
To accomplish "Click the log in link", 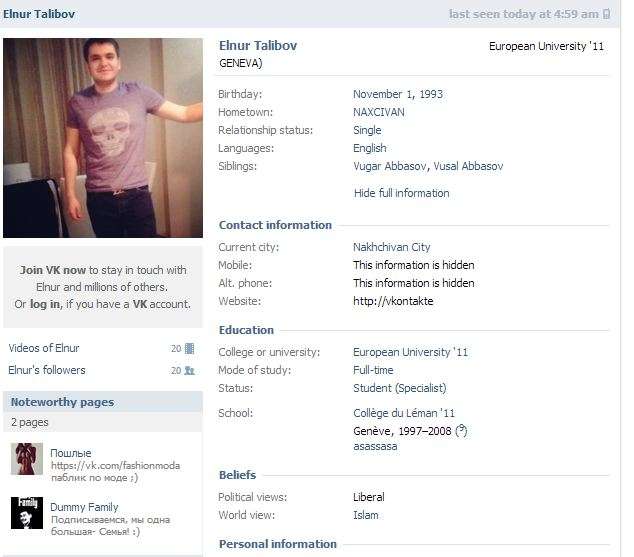I will 45,304.
